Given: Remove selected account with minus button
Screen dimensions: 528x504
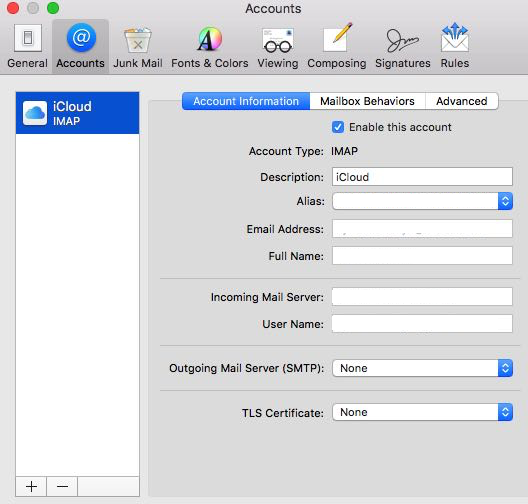Looking at the screenshot, I should [62, 486].
